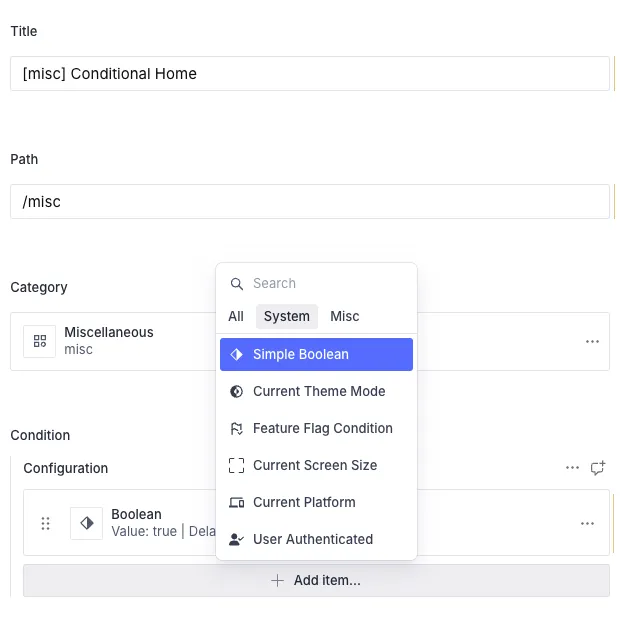628x617 pixels.
Task: Choose the Feature Flag Condition option
Action: point(322,428)
